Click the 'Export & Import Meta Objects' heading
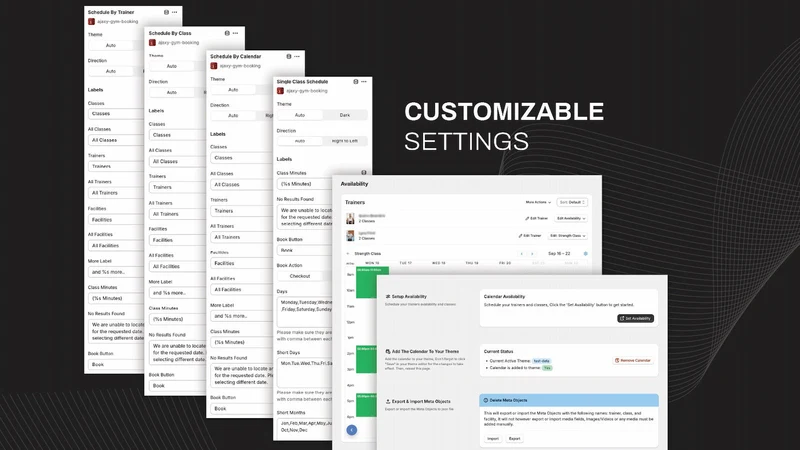 421,402
